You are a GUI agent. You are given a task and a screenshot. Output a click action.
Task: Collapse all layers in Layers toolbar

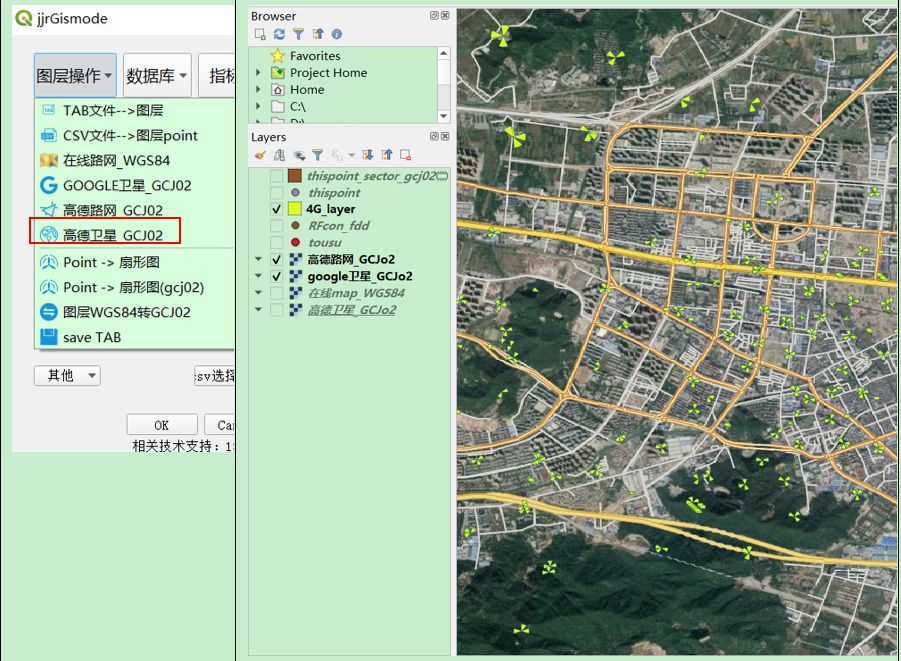(387, 155)
